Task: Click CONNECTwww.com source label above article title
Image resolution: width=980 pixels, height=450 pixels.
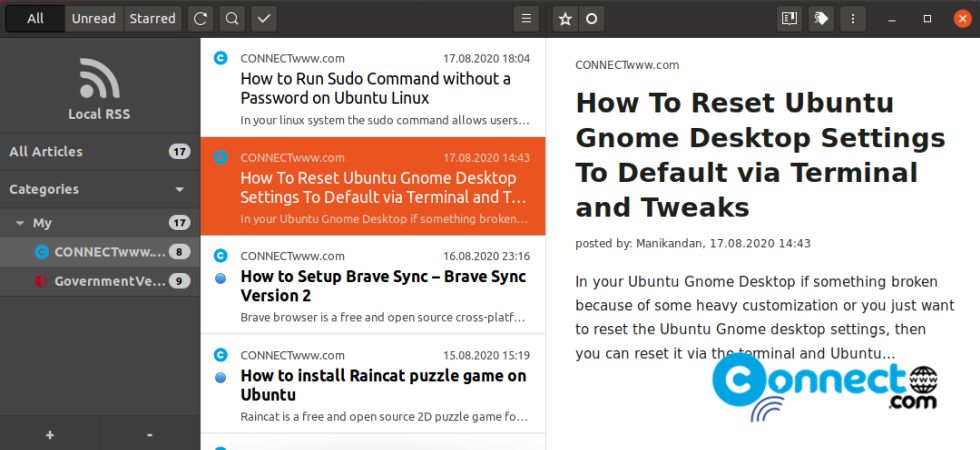Action: point(627,65)
